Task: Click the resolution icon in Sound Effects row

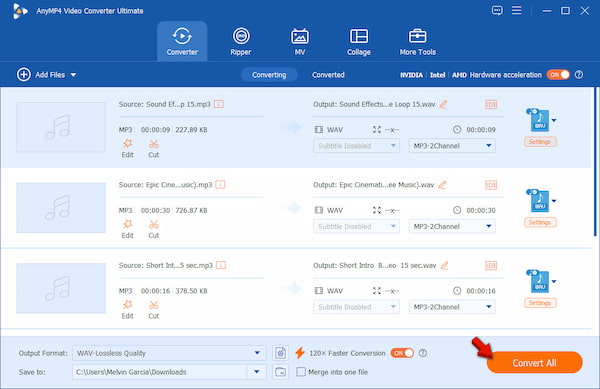Action: [x=377, y=130]
